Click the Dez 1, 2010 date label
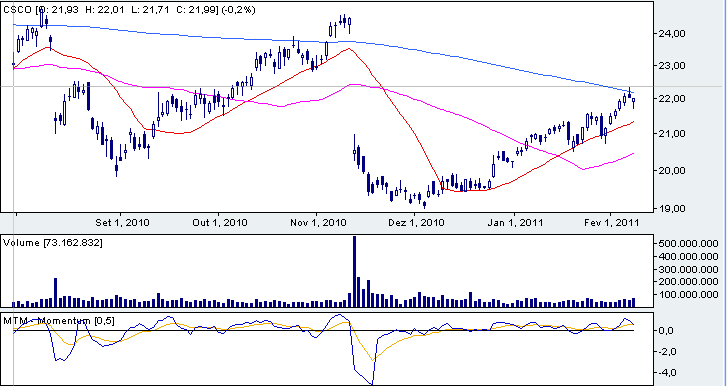 point(417,223)
